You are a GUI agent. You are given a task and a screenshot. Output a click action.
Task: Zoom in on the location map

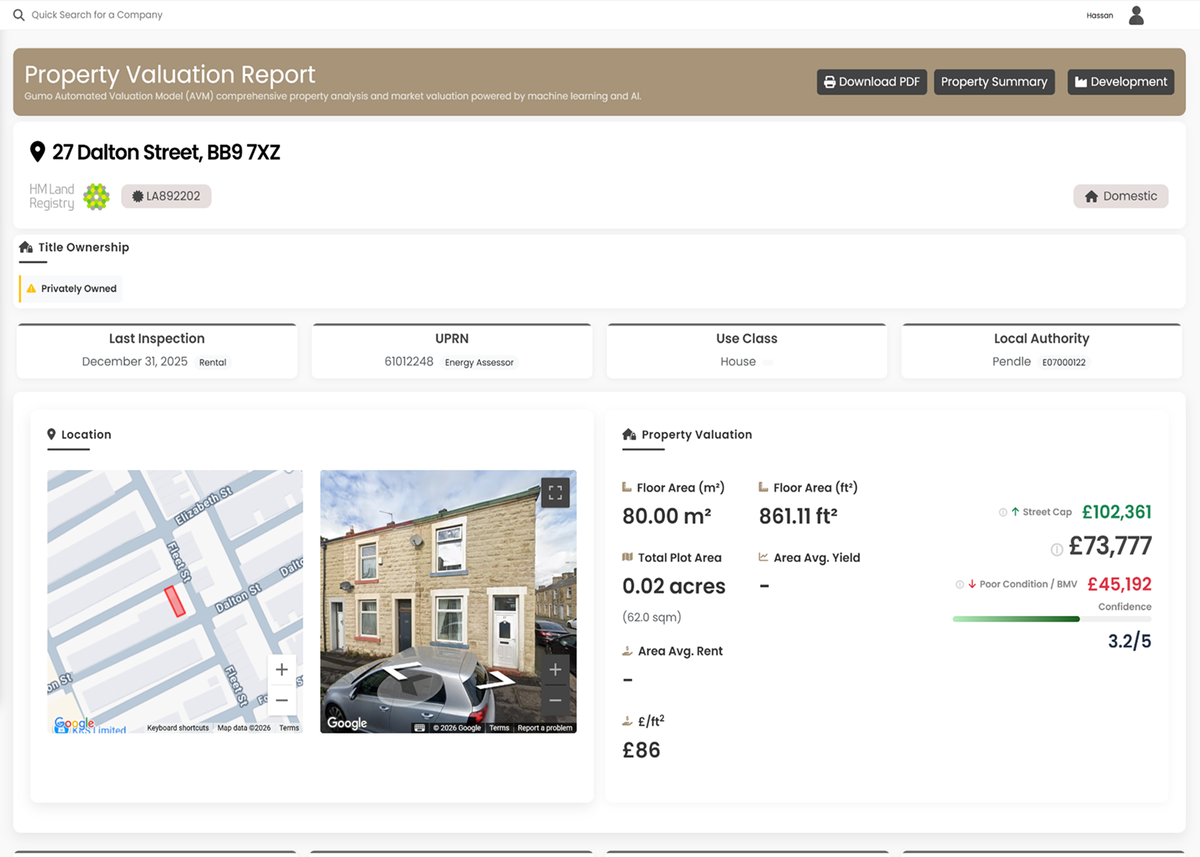(x=281, y=670)
